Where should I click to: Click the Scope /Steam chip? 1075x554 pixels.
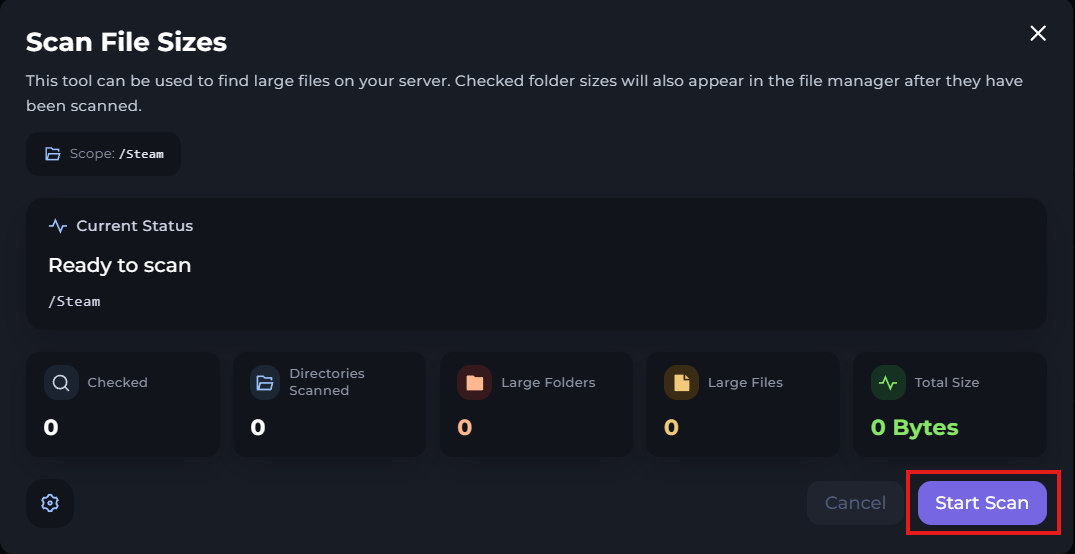[104, 154]
